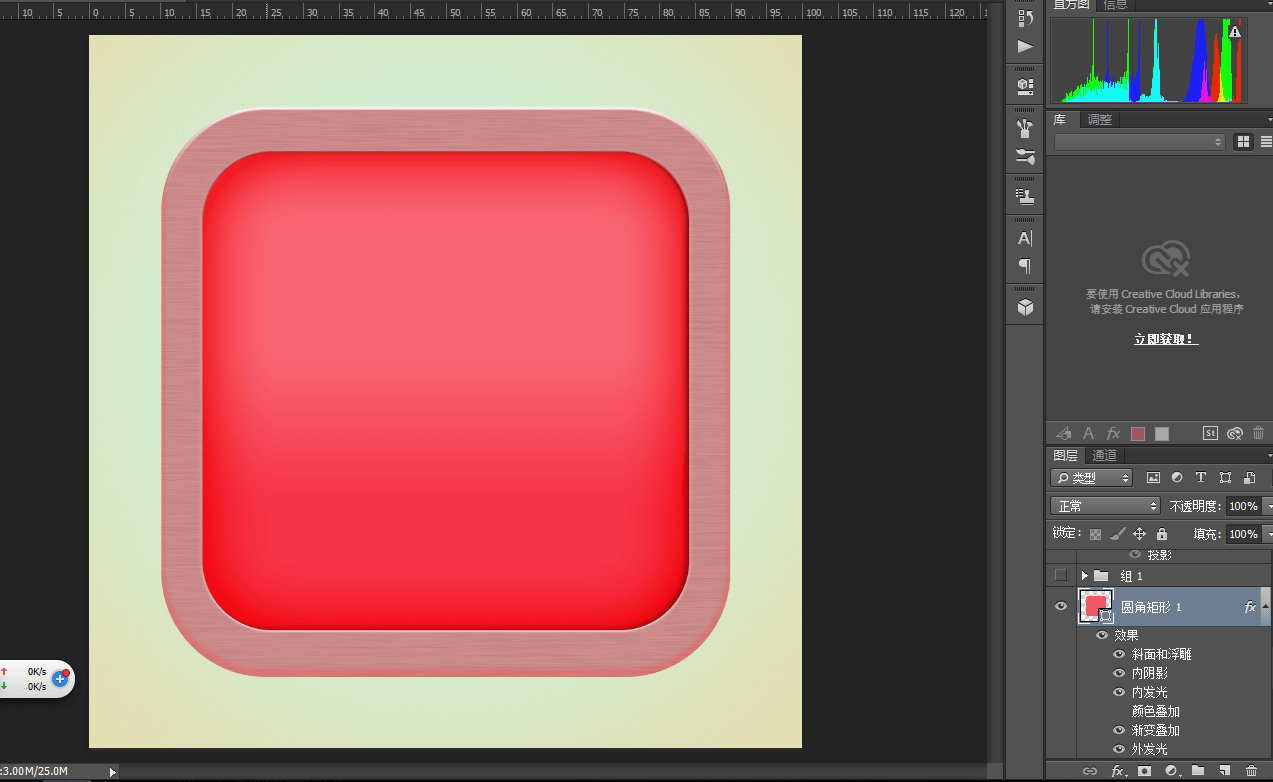Screen dimensions: 1273x782
Task: Hide the 圆角矩形 1 layer
Action: (1061, 606)
